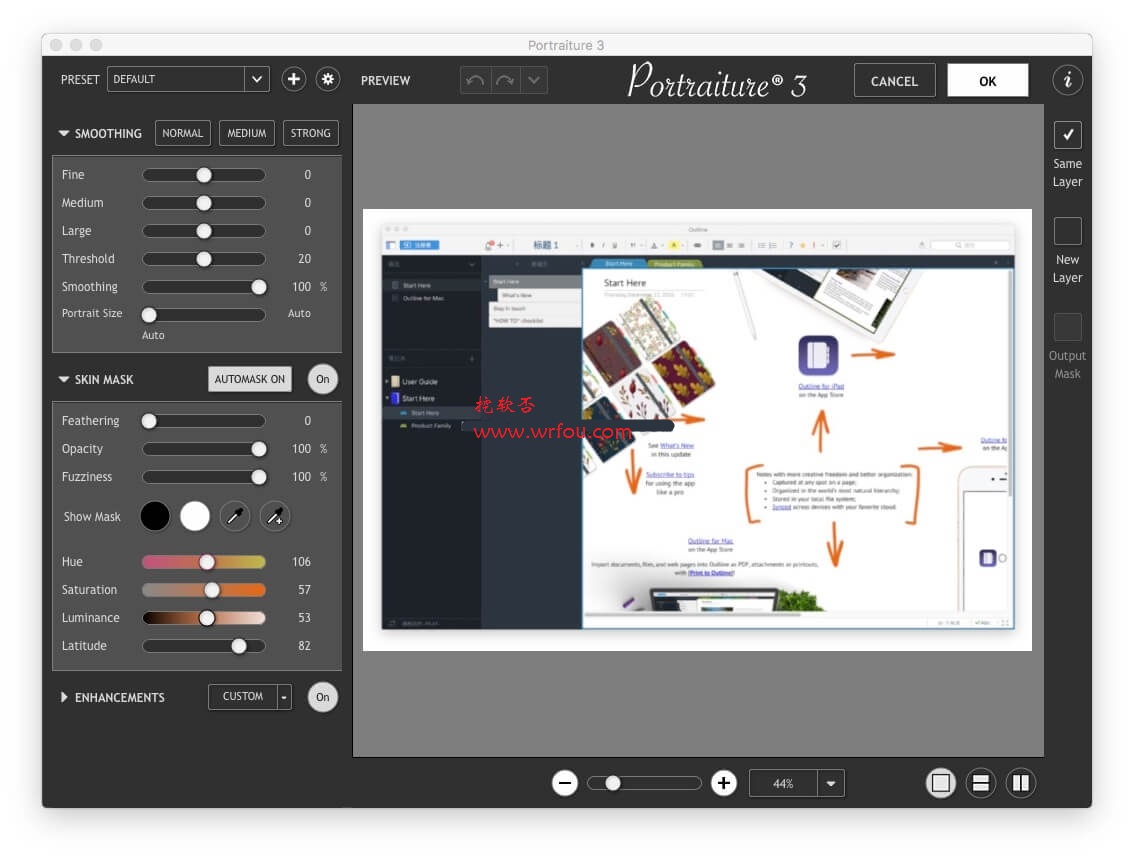
Task: Toggle Skin Mask On switch
Action: tap(323, 379)
